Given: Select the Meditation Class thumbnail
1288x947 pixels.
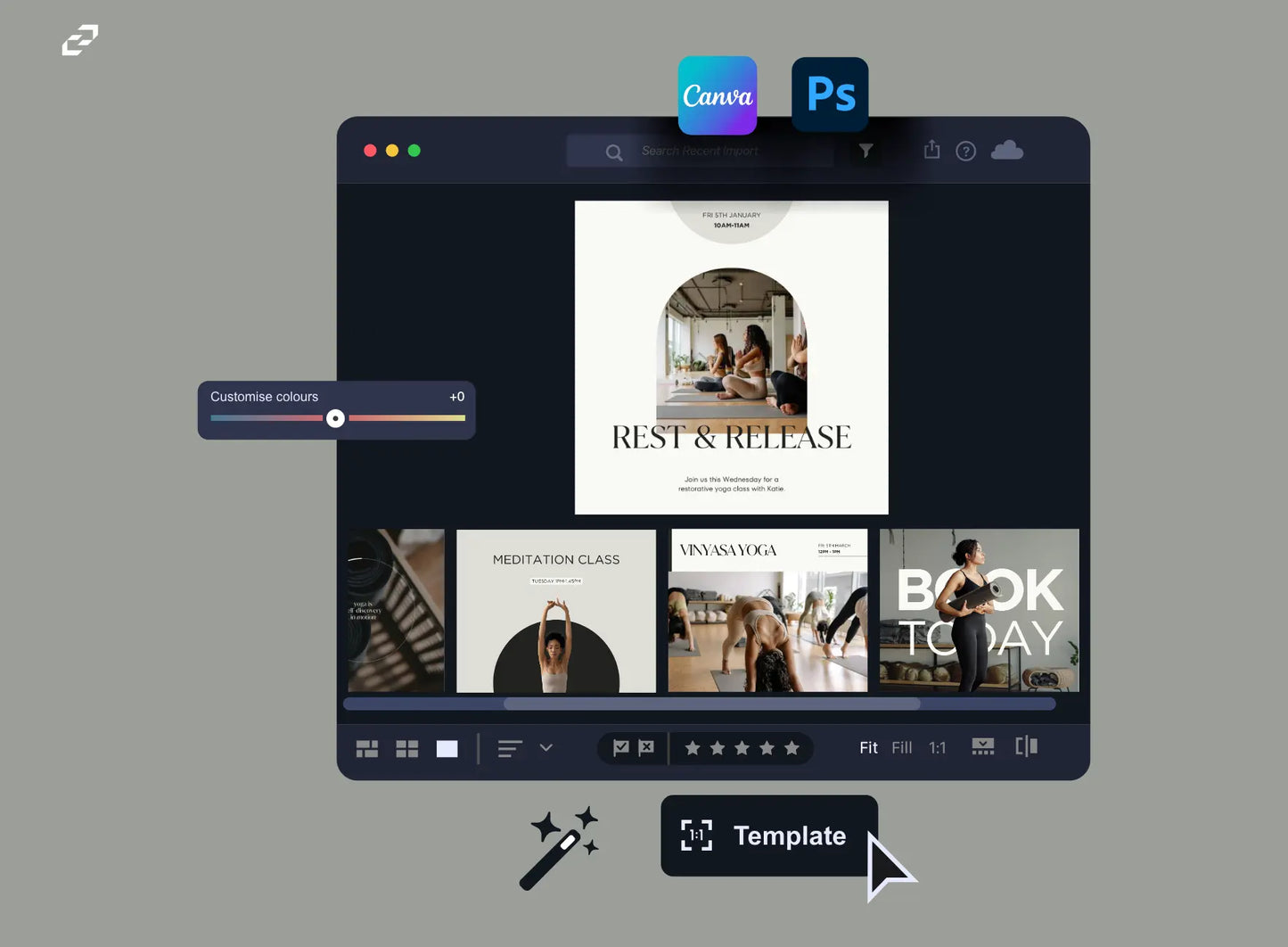Looking at the screenshot, I should [556, 611].
